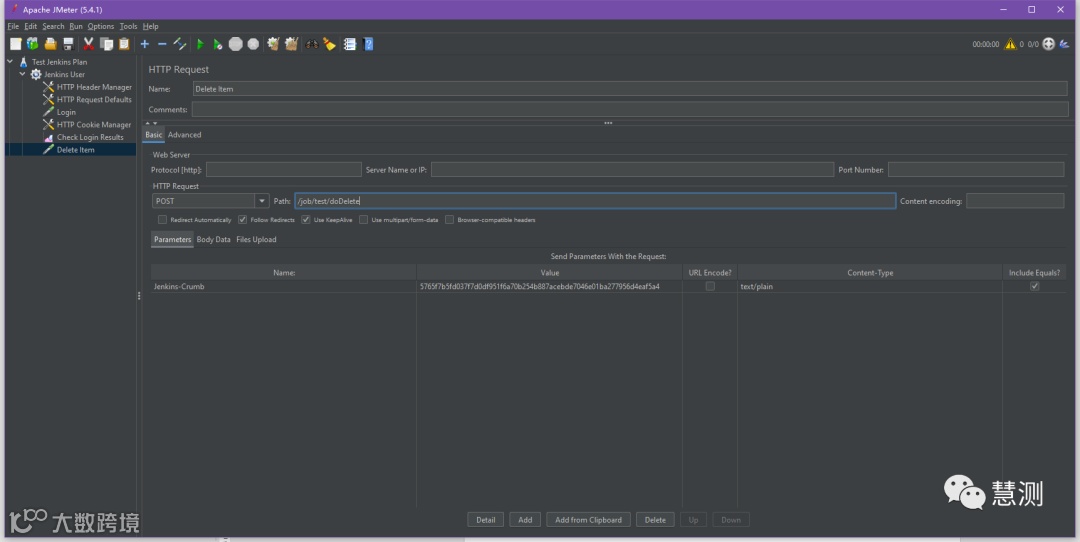Open the File menu
The image size is (1080, 542).
coord(13,26)
